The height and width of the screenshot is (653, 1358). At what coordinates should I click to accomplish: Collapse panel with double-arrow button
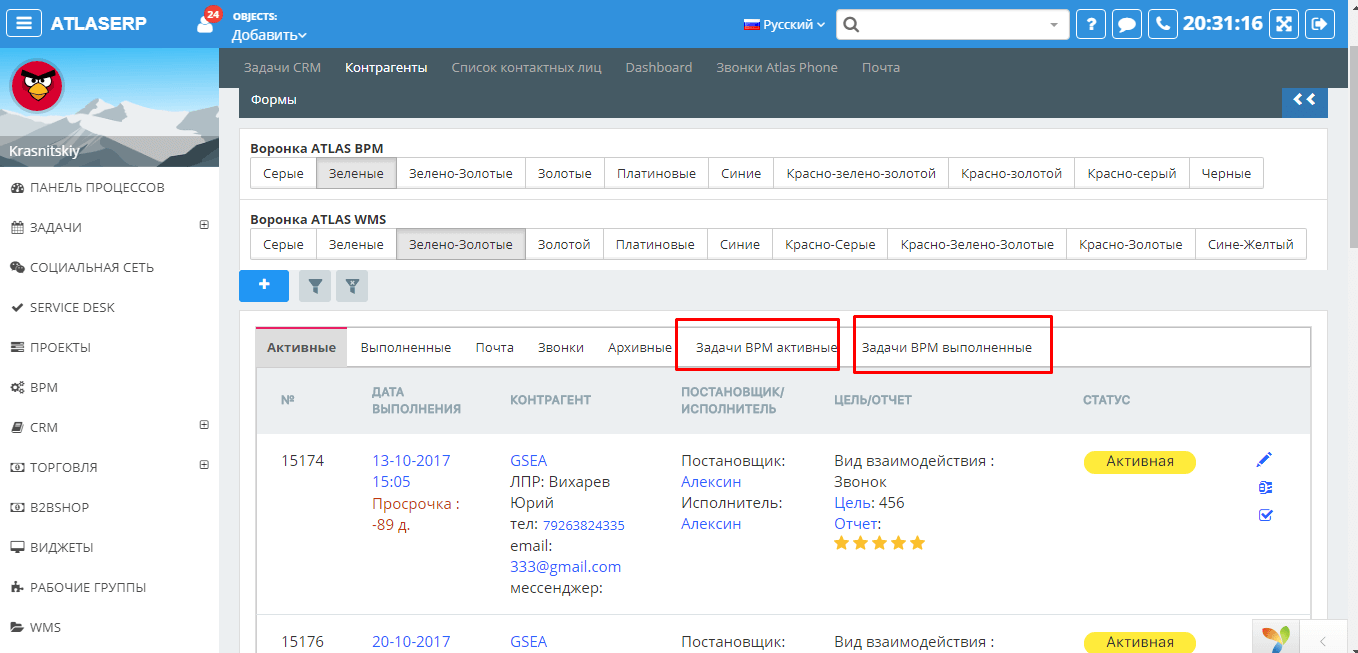(1304, 100)
